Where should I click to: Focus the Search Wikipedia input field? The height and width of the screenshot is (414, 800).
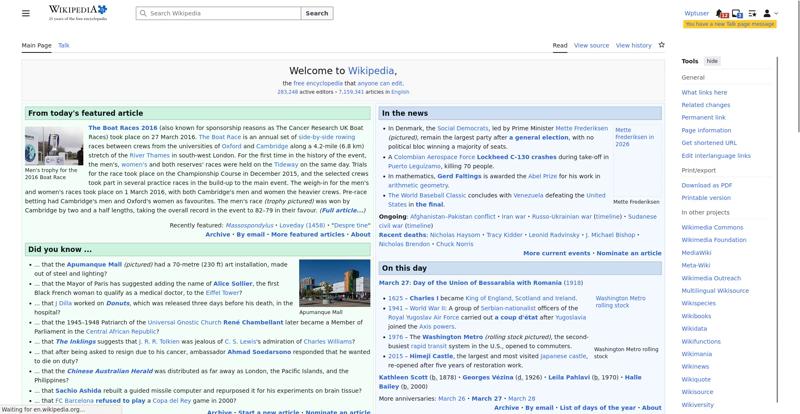(x=220, y=13)
